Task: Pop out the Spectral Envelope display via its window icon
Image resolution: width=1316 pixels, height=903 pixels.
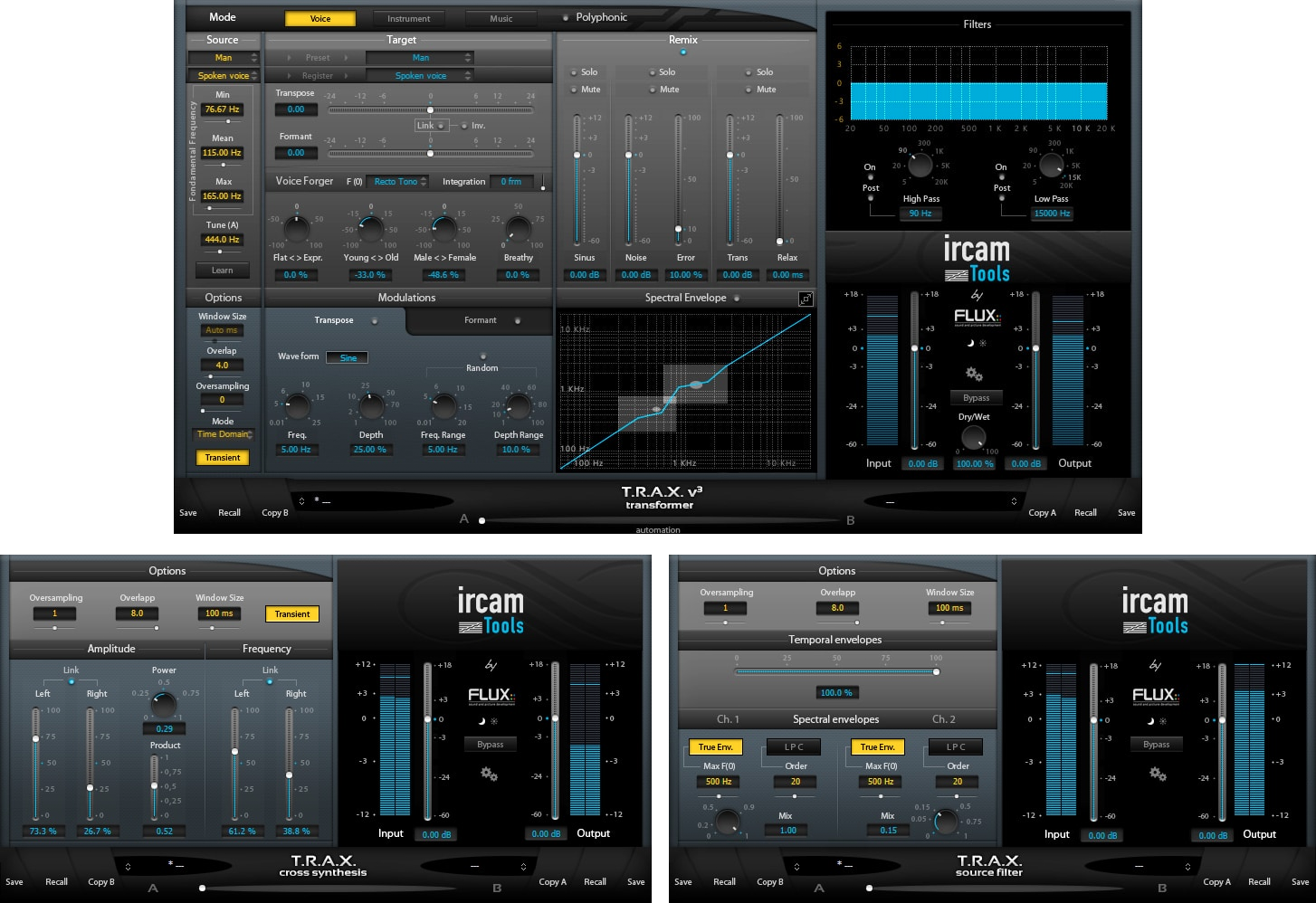Action: [x=804, y=297]
